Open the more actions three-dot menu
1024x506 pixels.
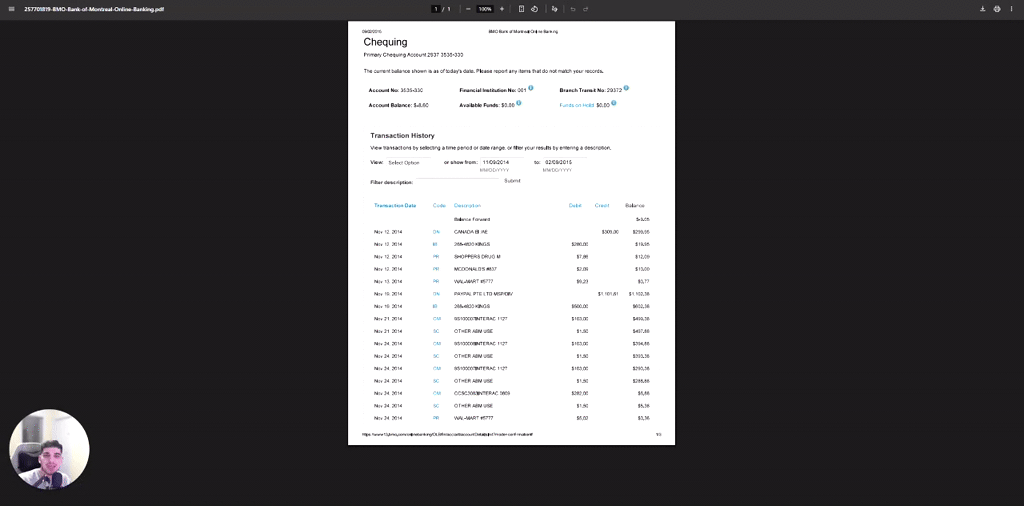click(x=1012, y=9)
